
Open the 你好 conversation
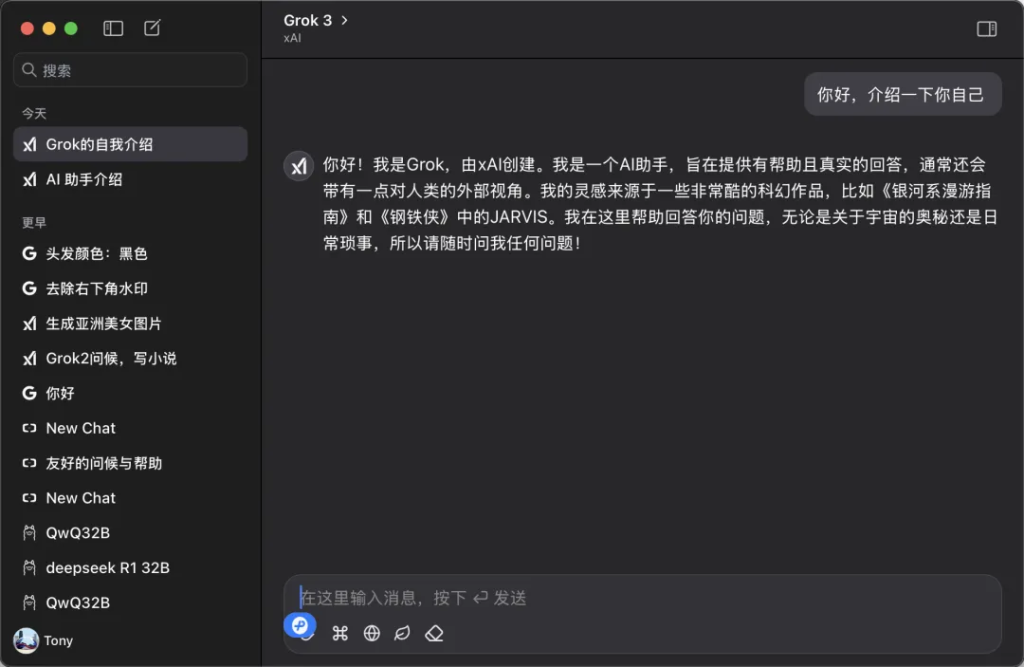(130, 393)
